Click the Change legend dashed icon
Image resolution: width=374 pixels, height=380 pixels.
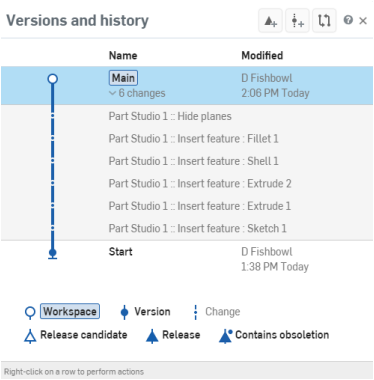[195, 312]
